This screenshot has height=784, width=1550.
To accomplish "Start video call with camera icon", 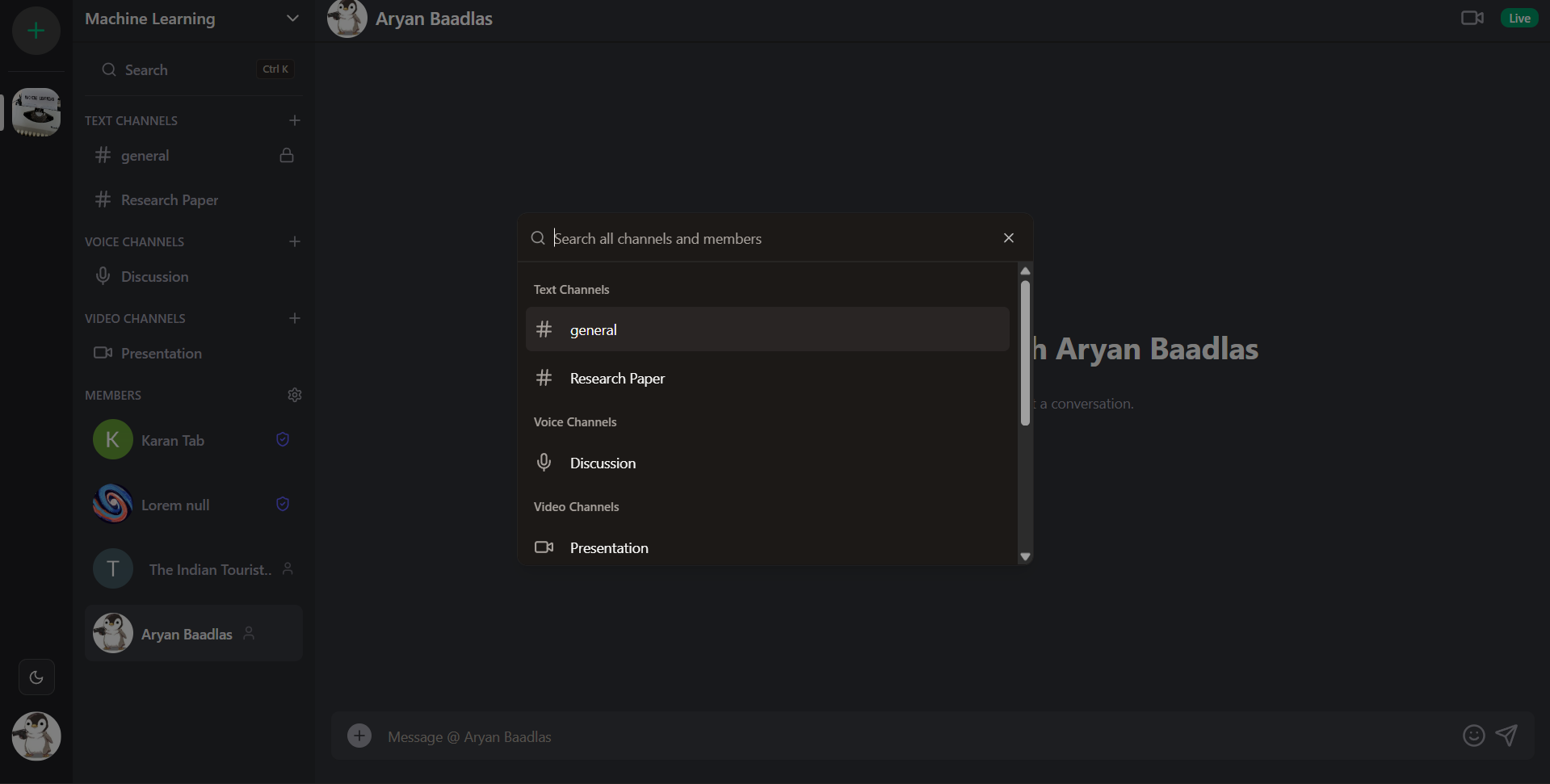I will coord(1472,18).
